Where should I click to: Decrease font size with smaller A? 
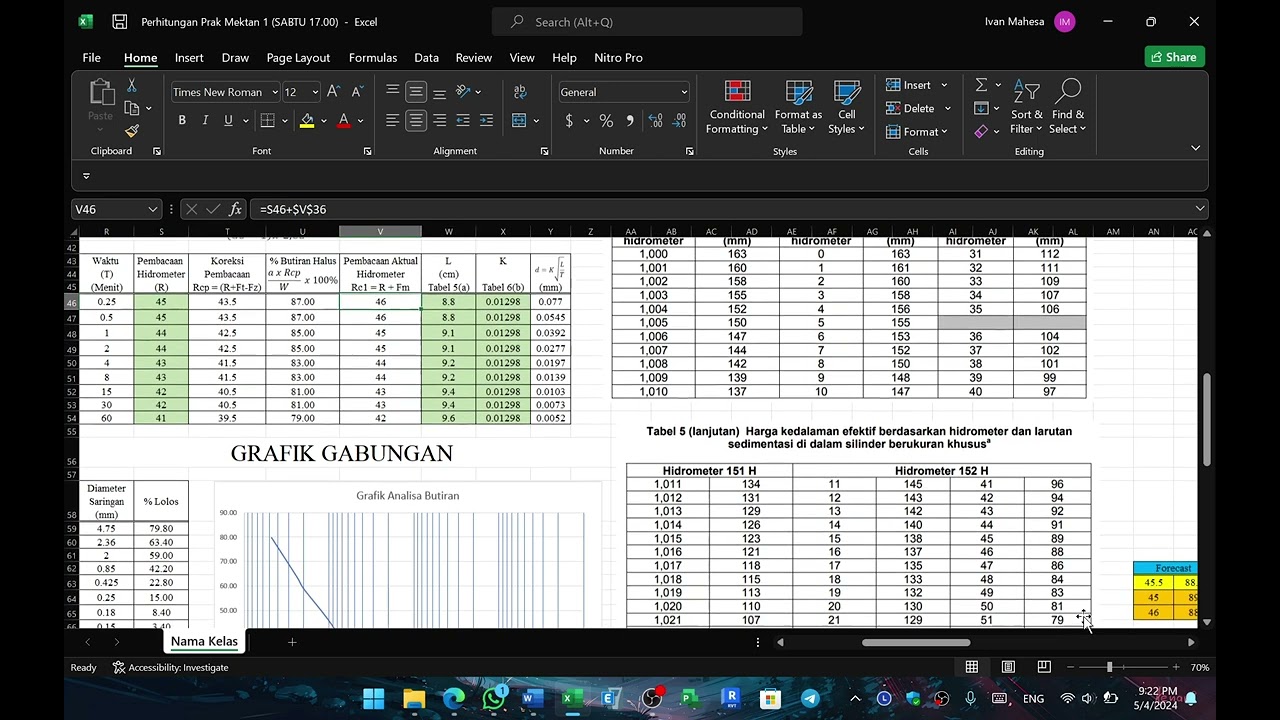tap(355, 92)
